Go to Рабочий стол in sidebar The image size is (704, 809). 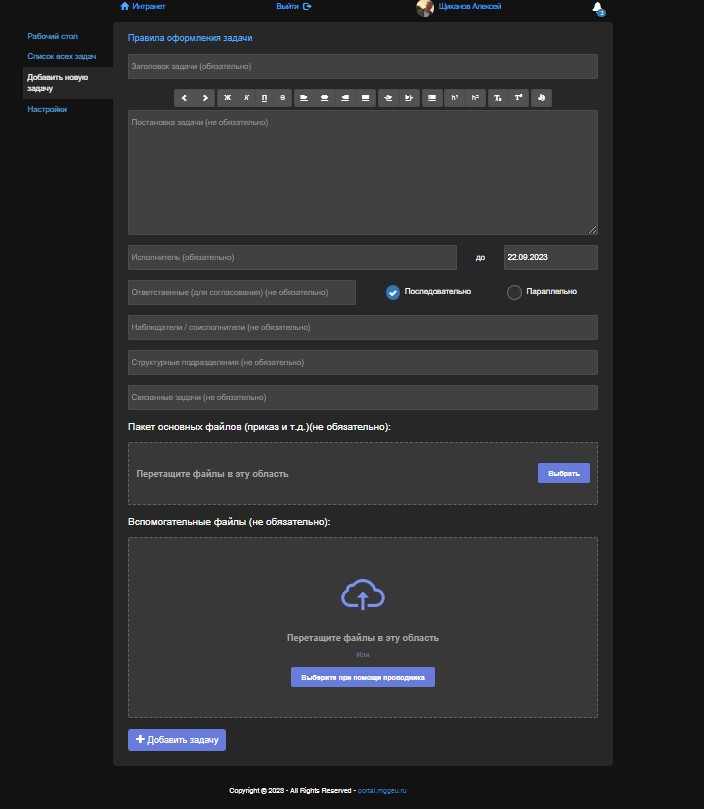(52, 36)
